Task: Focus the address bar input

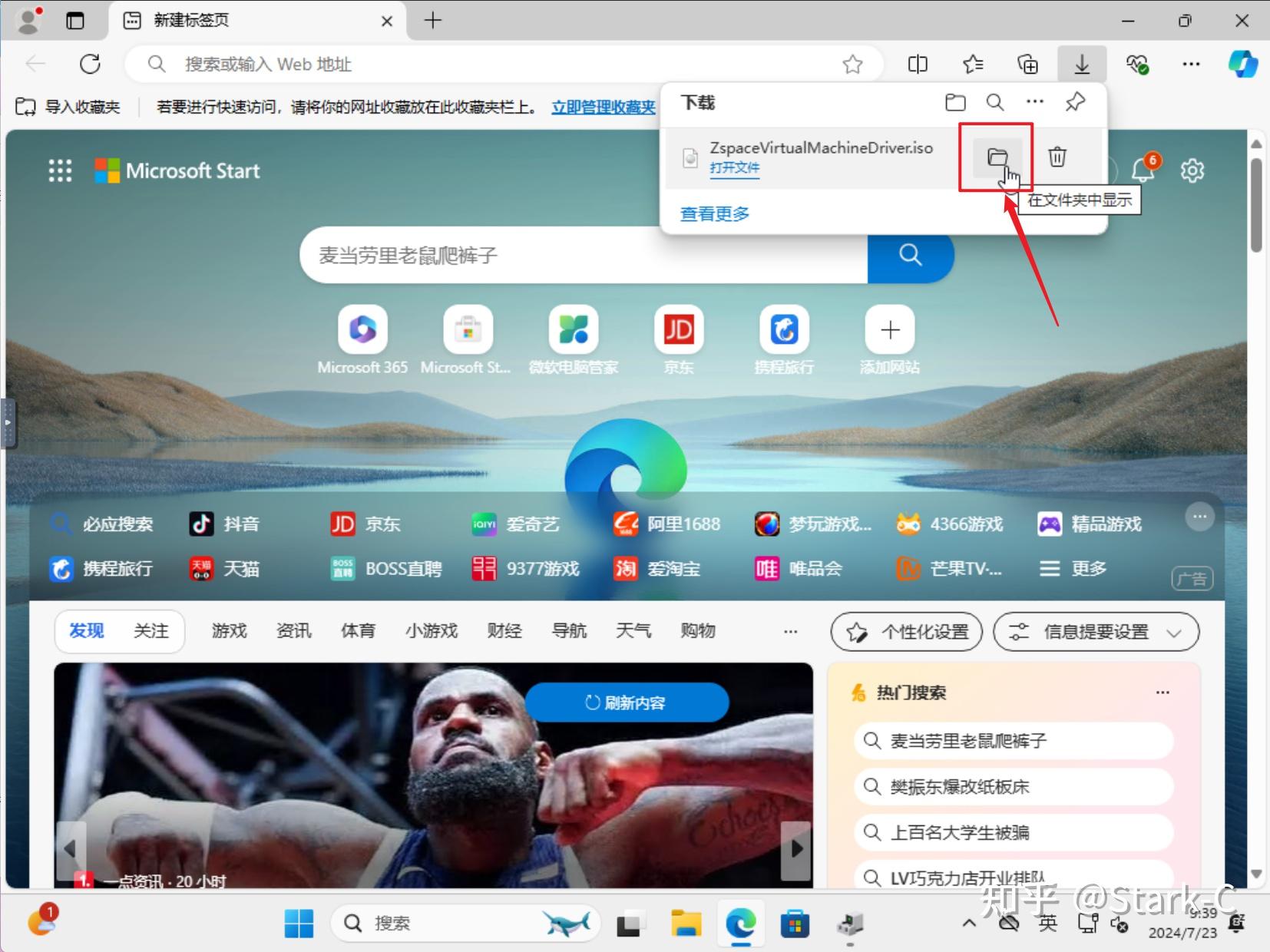Action: point(503,64)
